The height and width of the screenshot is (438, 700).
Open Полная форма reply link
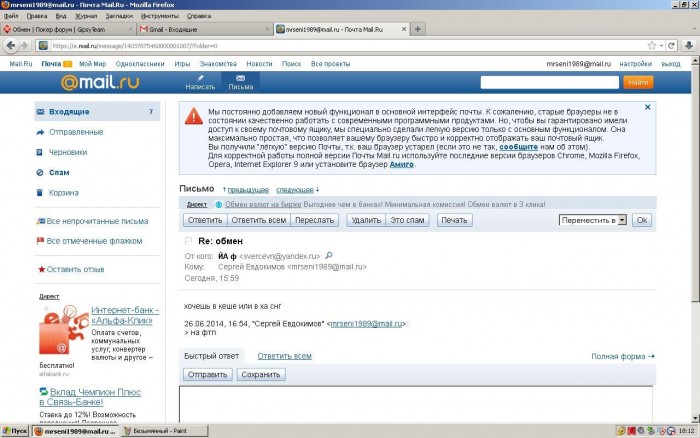(623, 356)
